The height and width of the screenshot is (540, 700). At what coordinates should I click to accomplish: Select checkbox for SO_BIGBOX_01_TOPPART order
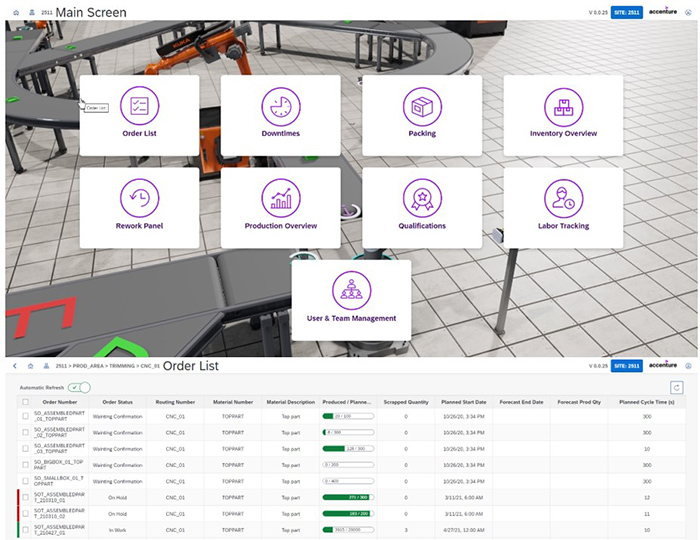25,465
